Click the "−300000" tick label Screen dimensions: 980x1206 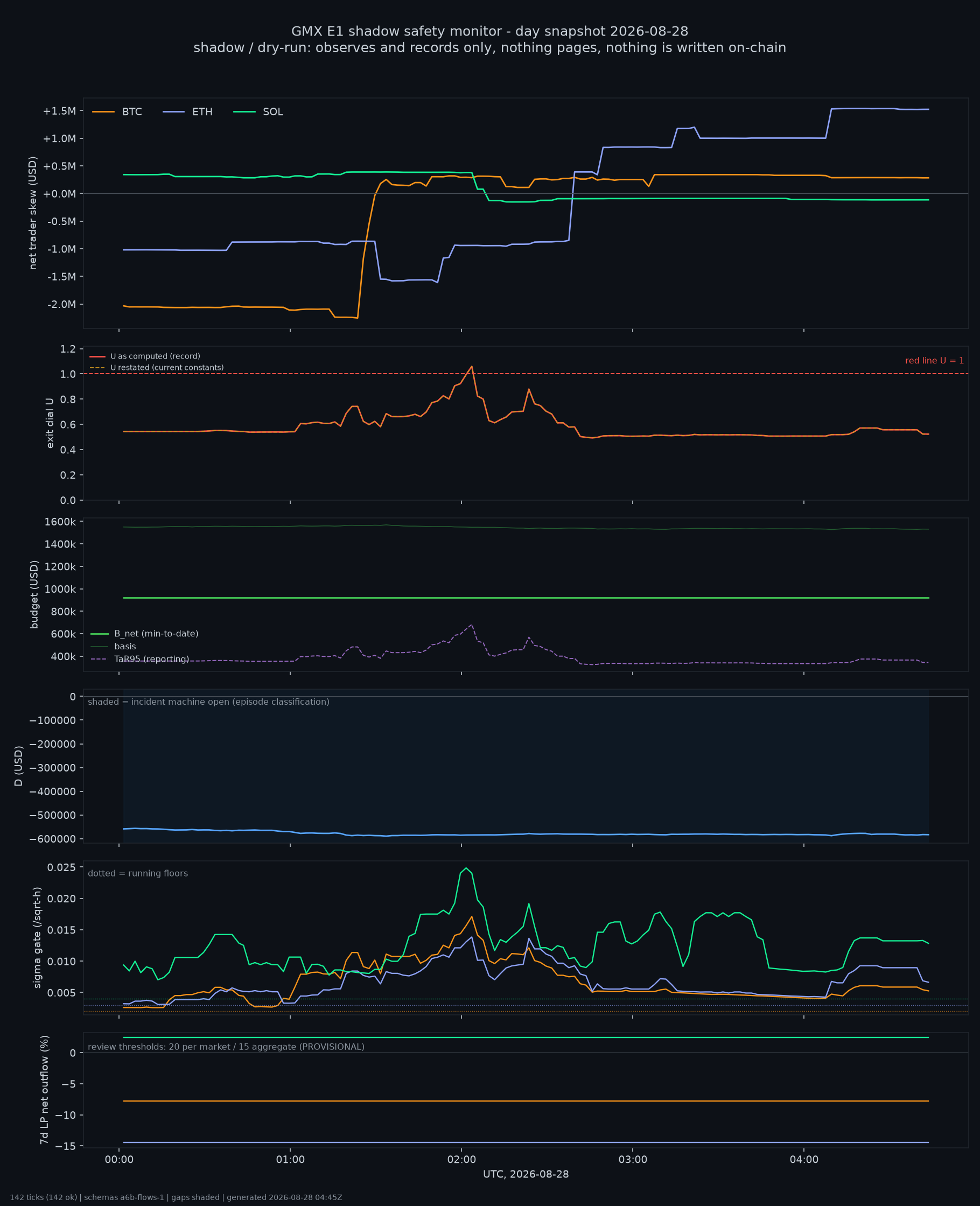pos(53,768)
